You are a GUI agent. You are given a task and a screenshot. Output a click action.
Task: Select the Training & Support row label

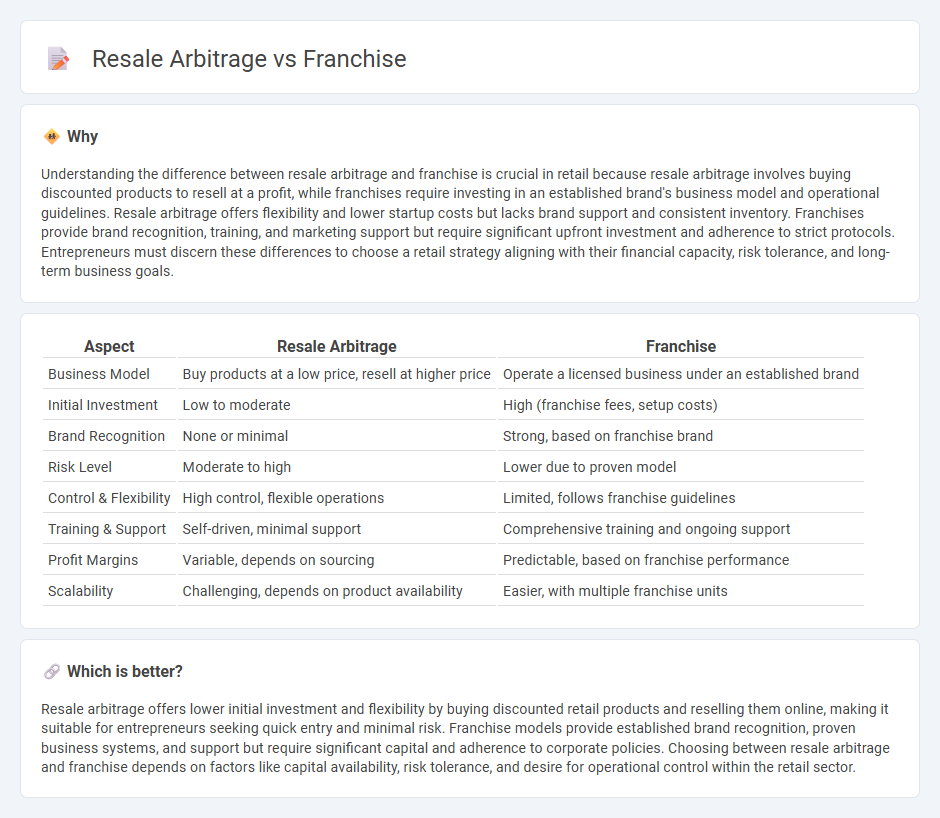(109, 529)
